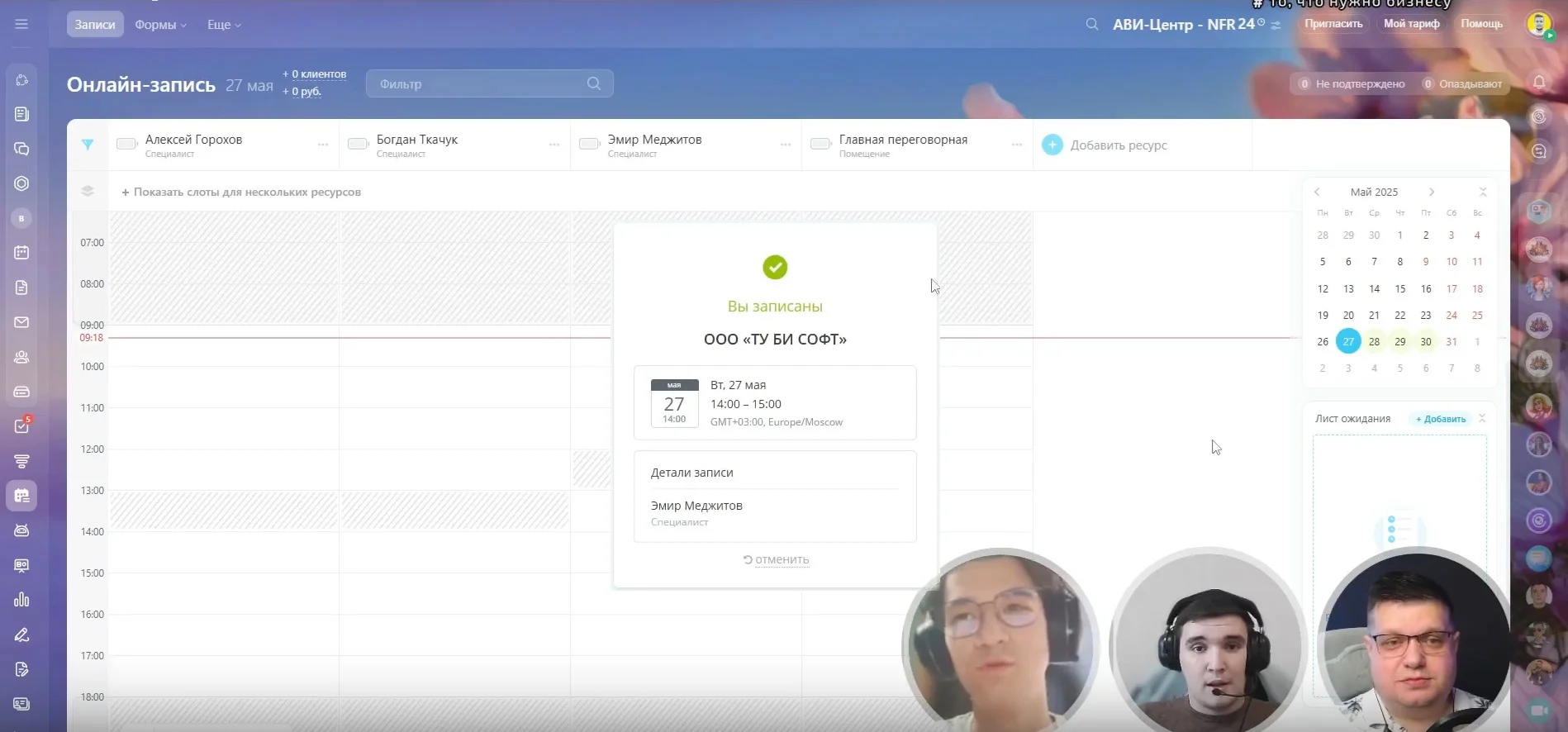
Task: Click the Добавить button in Лист ожидания
Action: (x=1441, y=419)
